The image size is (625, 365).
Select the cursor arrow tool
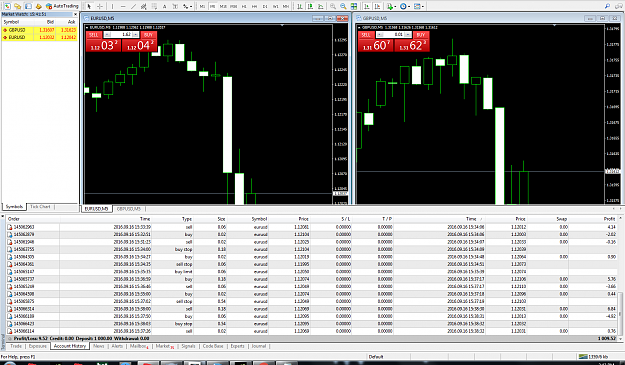(89, 6)
